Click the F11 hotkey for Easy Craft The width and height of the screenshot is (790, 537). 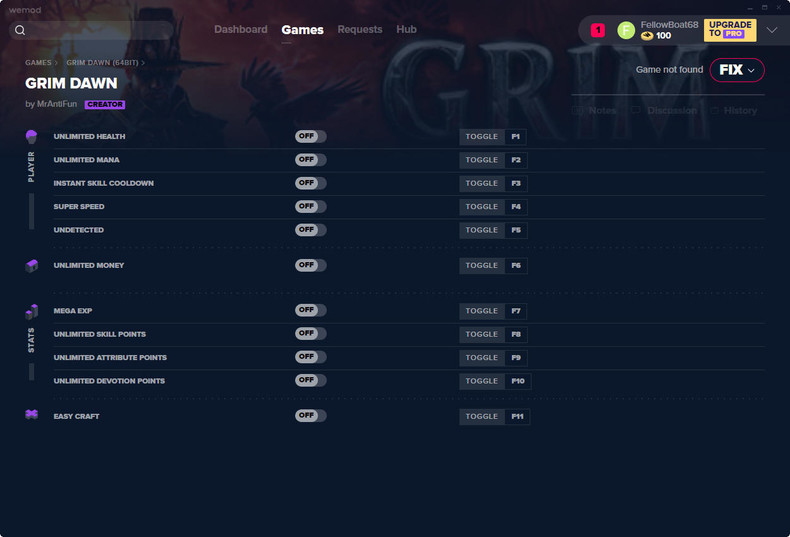pyautogui.click(x=517, y=417)
